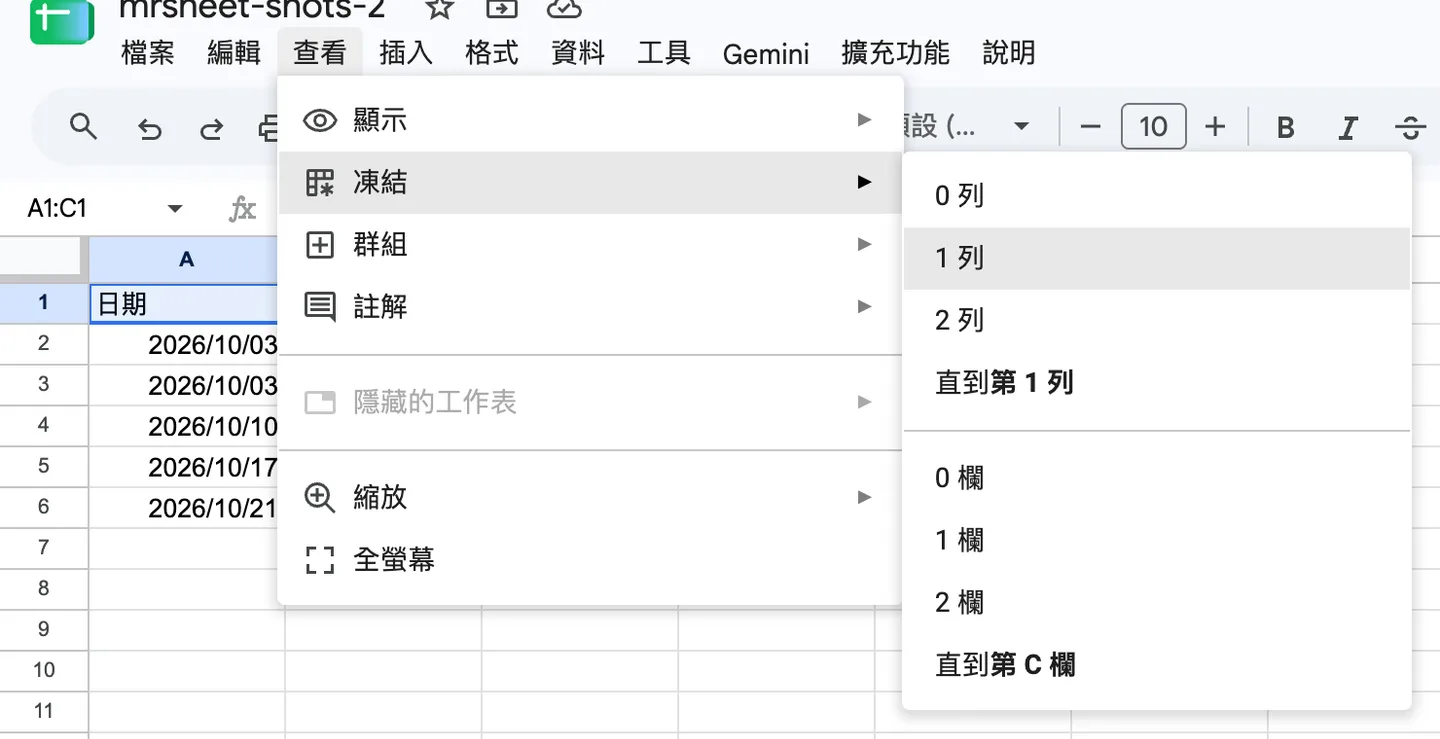The image size is (1440, 739).
Task: Freeze two columns with 2 欄
Action: (1156, 602)
